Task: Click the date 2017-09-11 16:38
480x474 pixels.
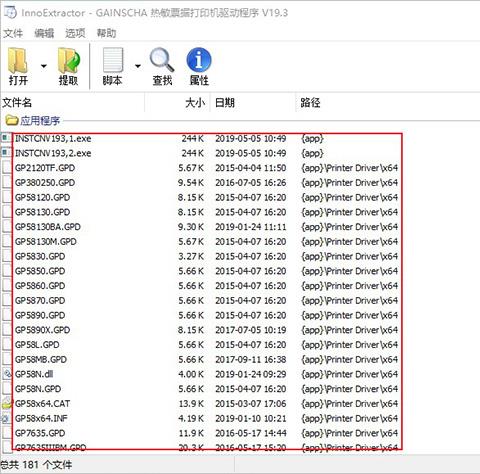Action: (251, 359)
